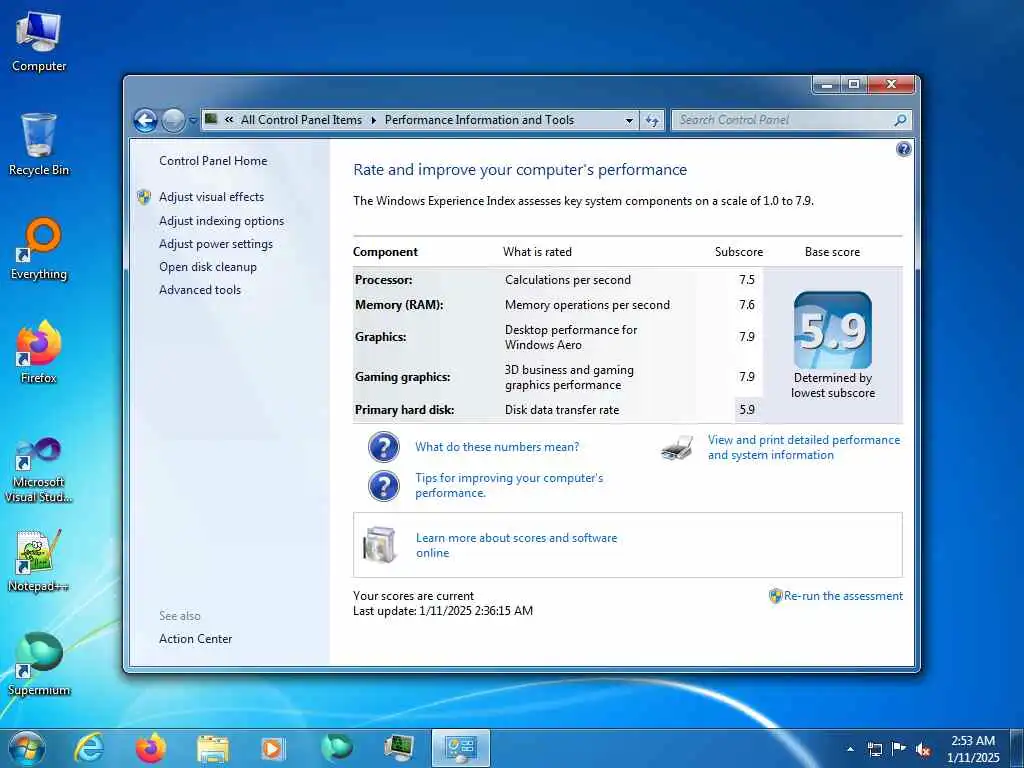Expand the breadcrumb arrow after All Control Panel Items
This screenshot has height=768, width=1024.
pos(374,120)
